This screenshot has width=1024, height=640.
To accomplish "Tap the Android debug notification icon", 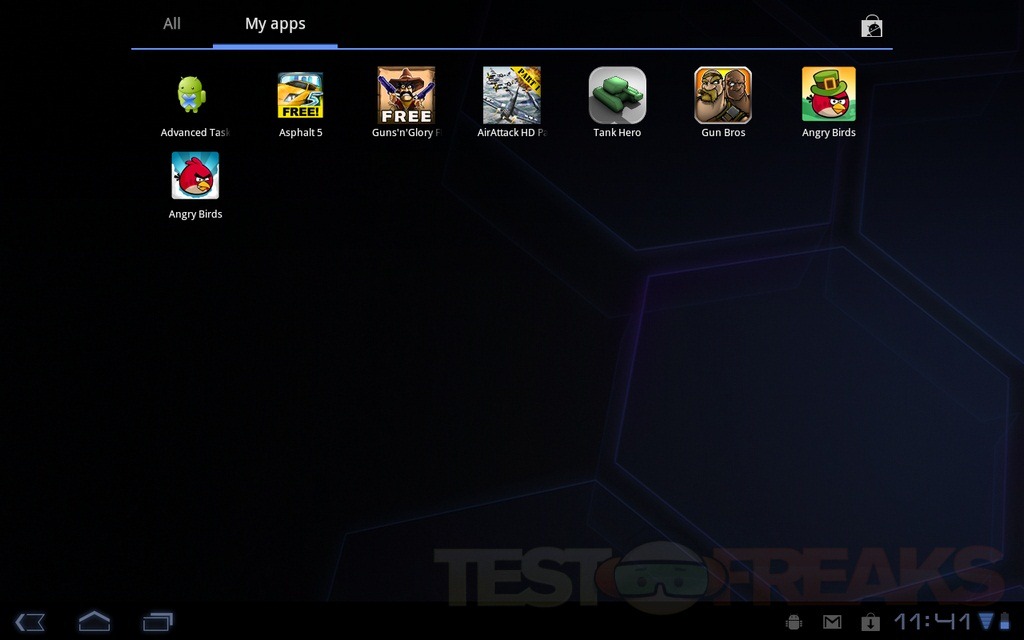I will pos(794,622).
